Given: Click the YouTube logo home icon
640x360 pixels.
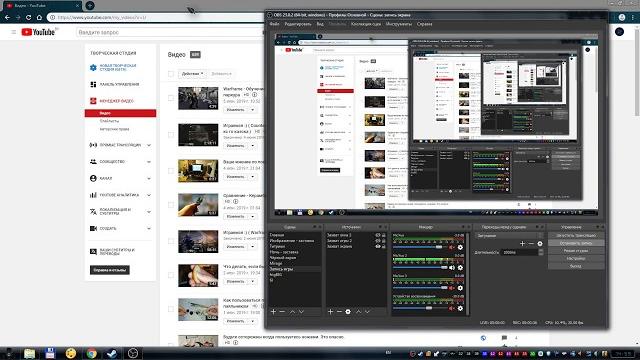Looking at the screenshot, I should [38, 32].
